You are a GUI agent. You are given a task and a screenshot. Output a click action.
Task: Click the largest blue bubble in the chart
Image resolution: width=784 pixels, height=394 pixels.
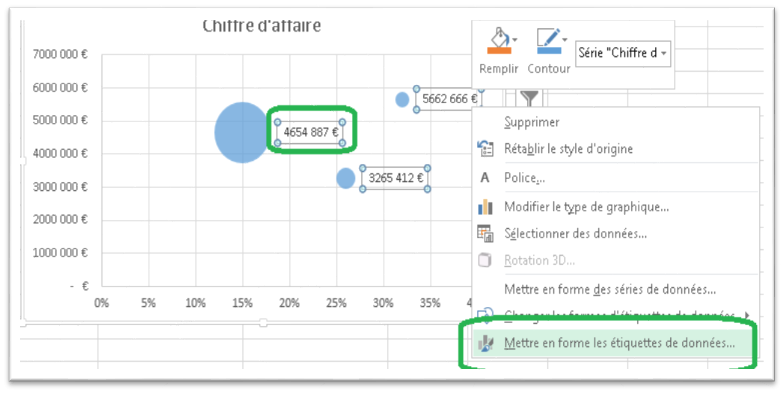tap(242, 132)
